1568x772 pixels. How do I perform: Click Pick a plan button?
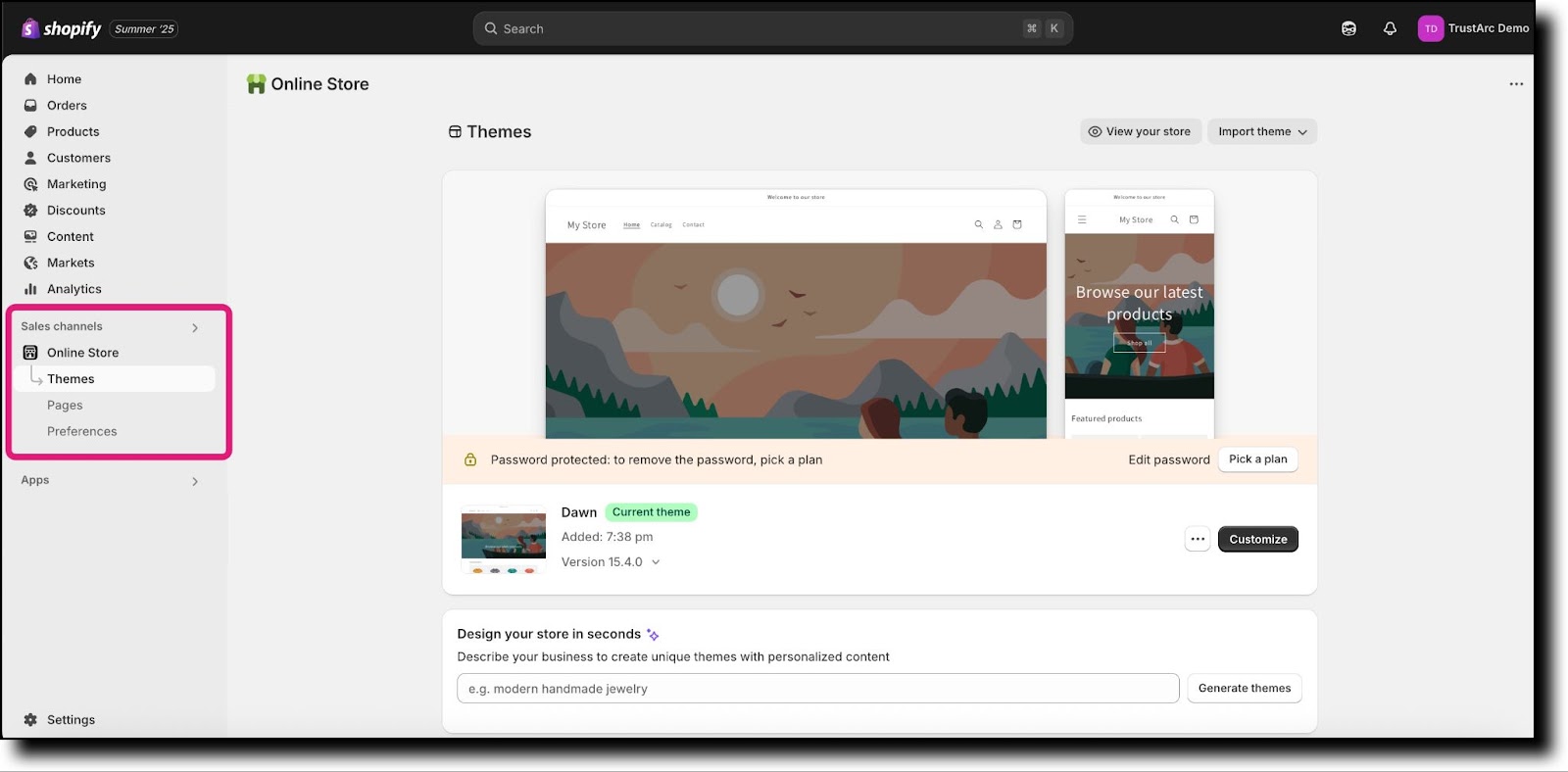[1258, 459]
